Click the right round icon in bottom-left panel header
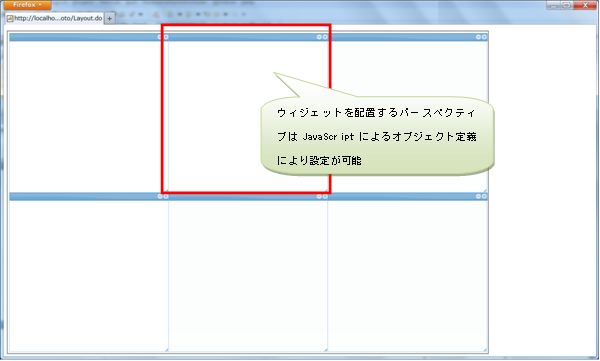600x361 pixels. 166,196
